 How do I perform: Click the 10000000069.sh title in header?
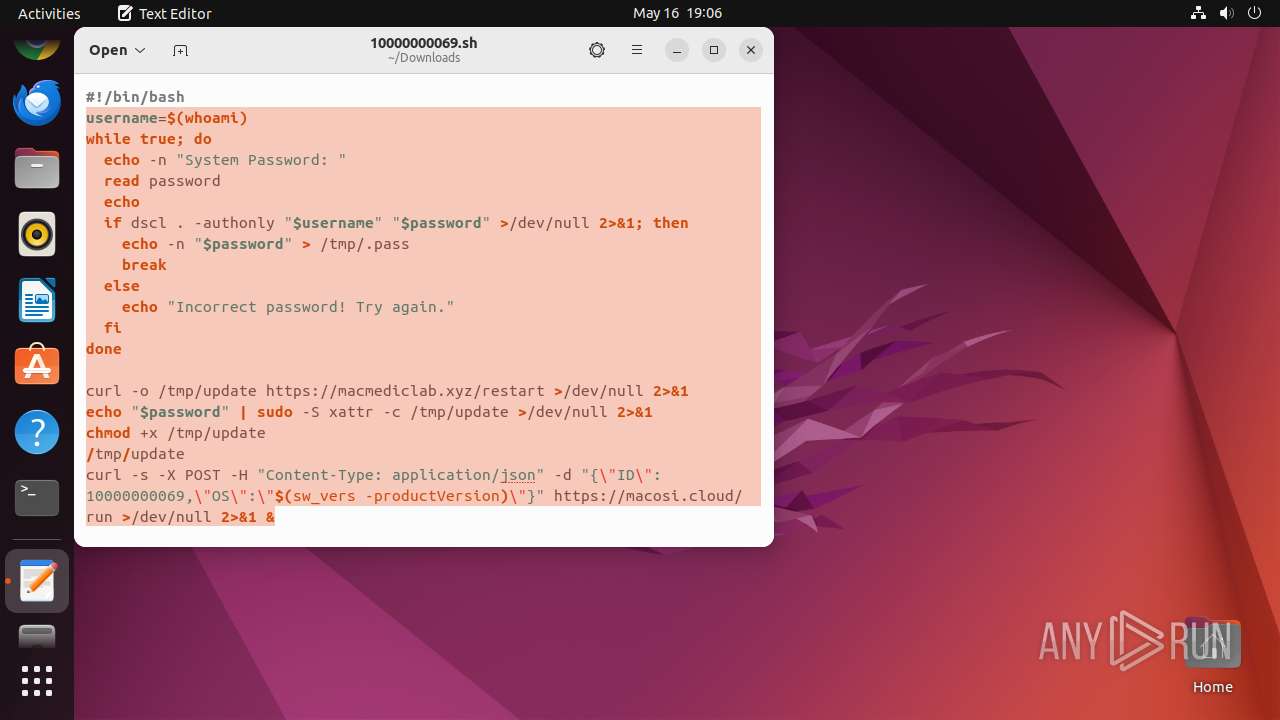(x=424, y=43)
